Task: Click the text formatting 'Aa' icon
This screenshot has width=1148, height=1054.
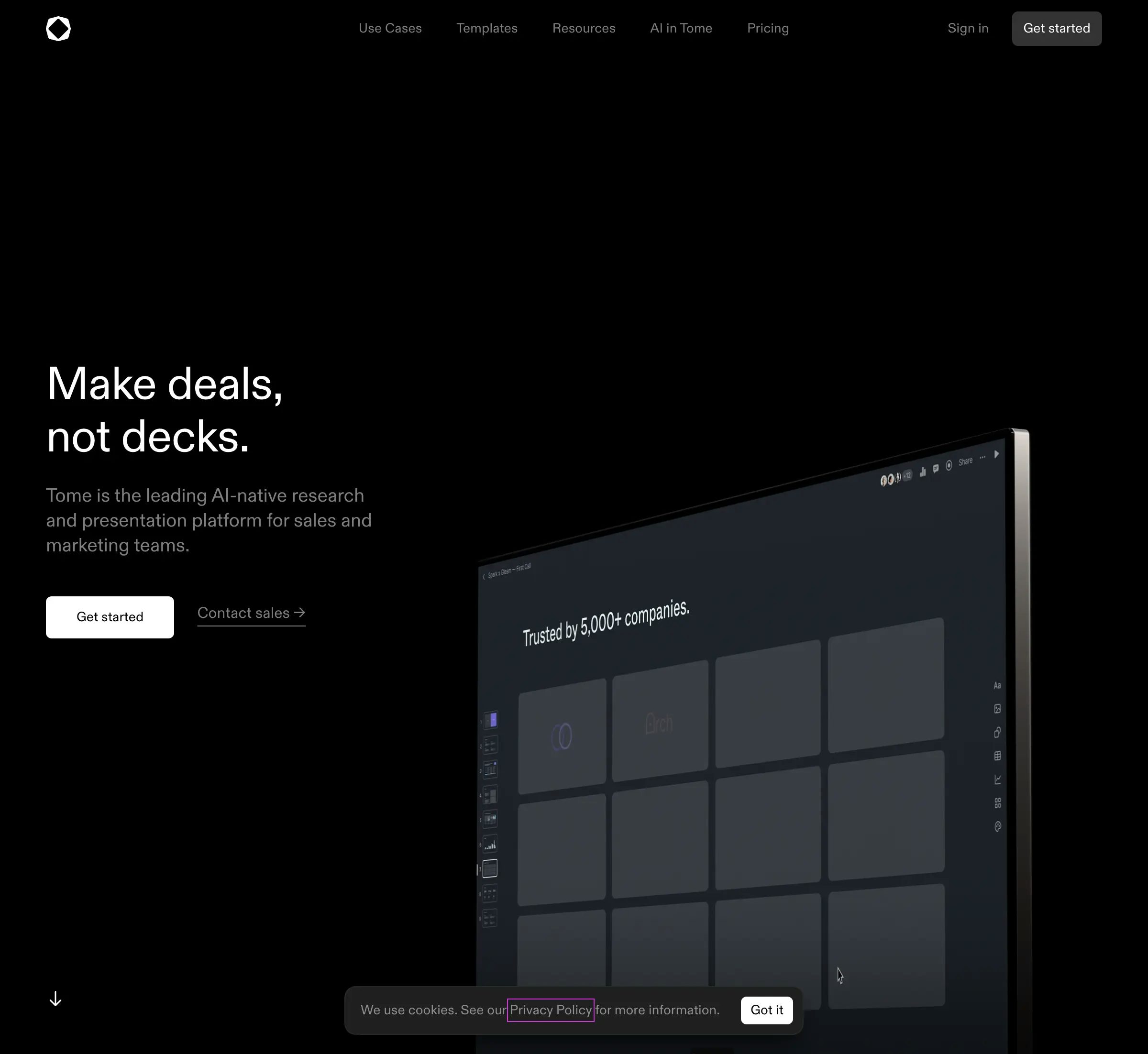Action: coord(997,685)
